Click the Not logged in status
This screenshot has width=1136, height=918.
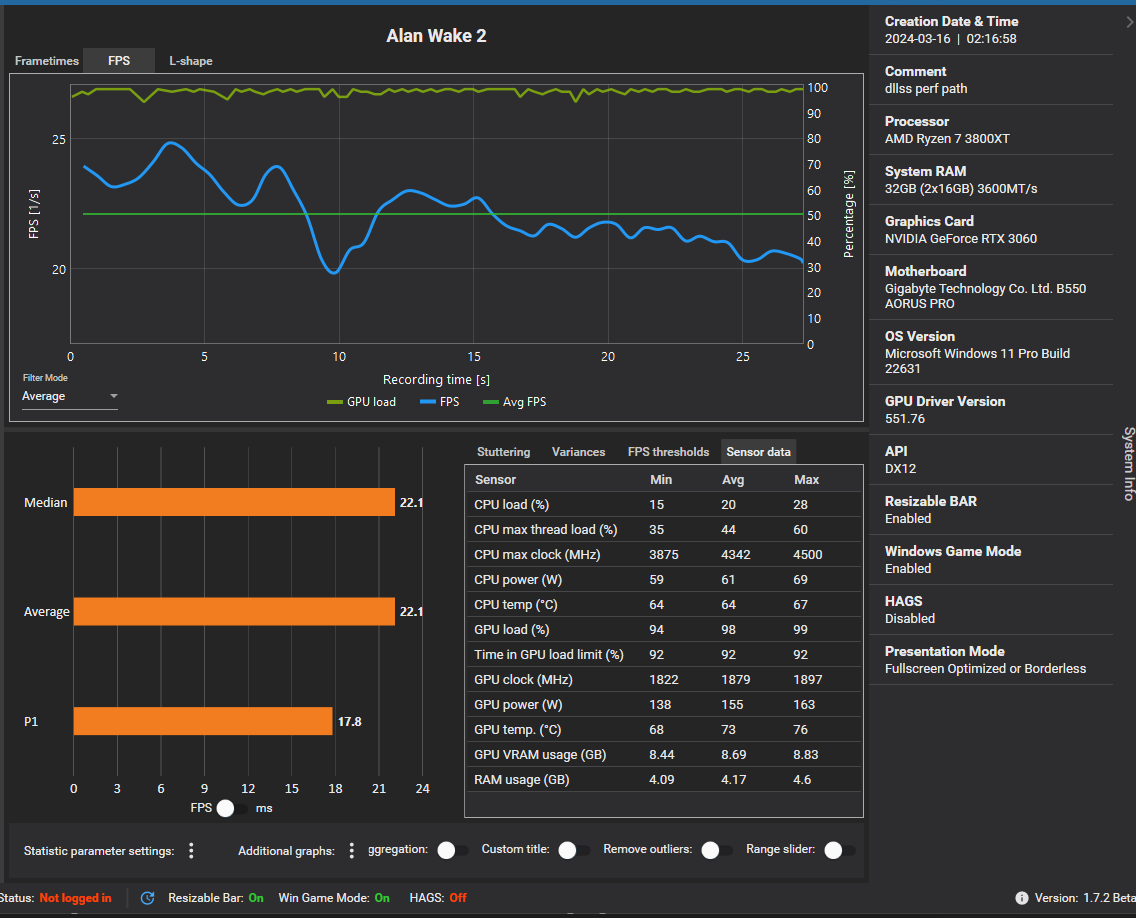tap(75, 898)
